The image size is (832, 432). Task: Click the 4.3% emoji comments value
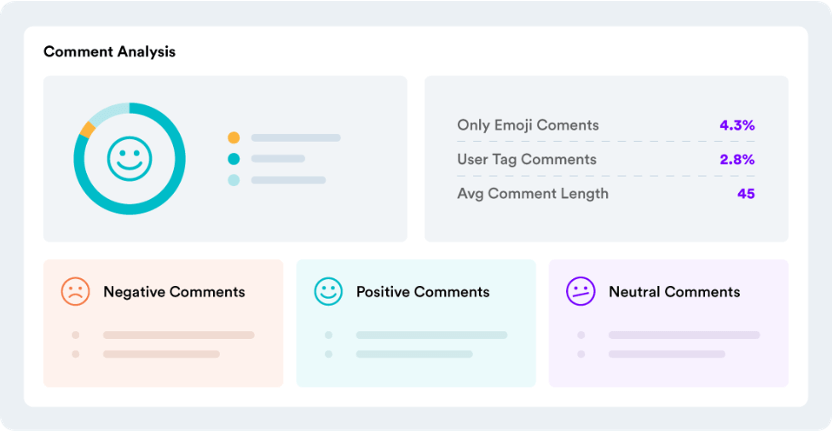737,125
